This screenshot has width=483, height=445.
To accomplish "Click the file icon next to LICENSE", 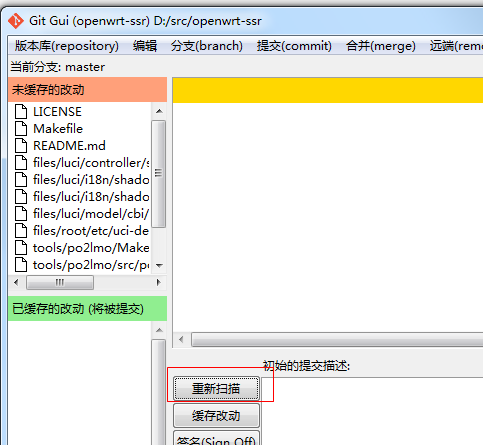I will click(x=21, y=111).
